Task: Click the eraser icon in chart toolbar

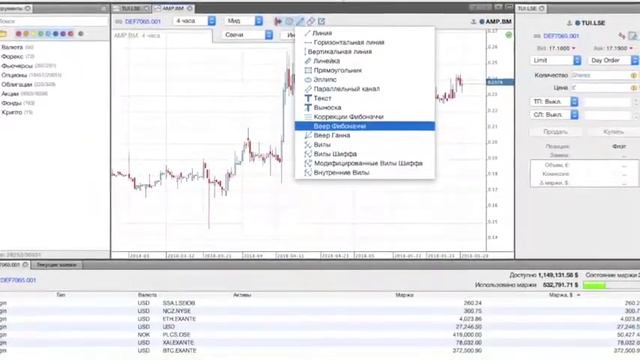Action: tap(311, 21)
